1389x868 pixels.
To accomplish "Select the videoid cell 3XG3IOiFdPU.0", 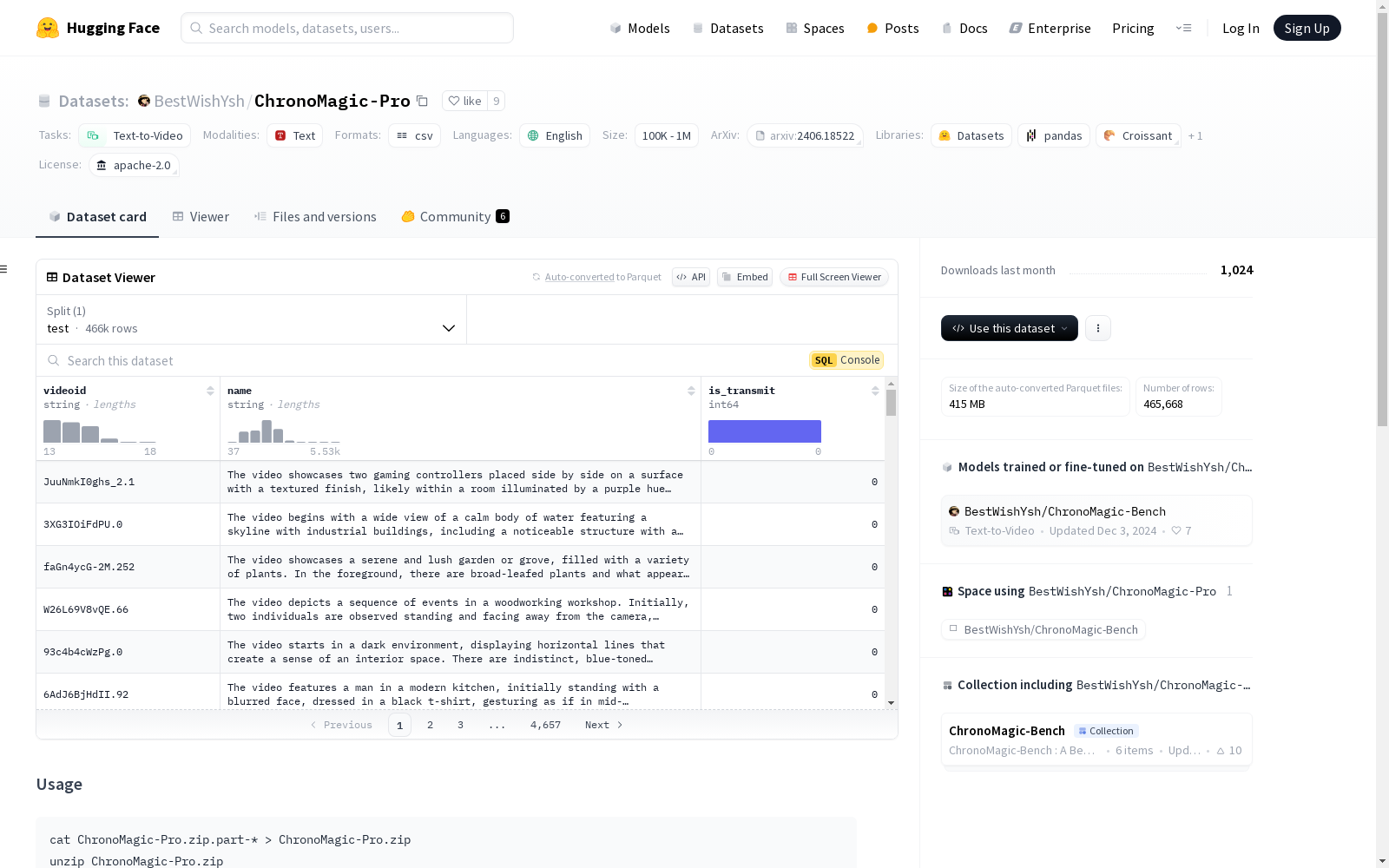I will pos(128,524).
